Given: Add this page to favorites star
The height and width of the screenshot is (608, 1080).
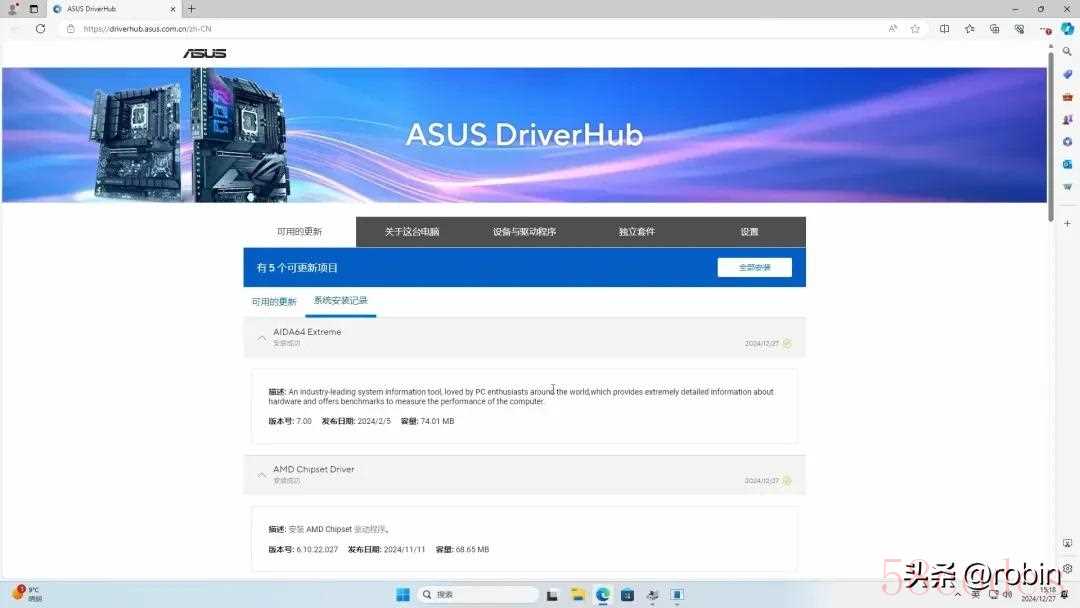Looking at the screenshot, I should click(x=915, y=29).
